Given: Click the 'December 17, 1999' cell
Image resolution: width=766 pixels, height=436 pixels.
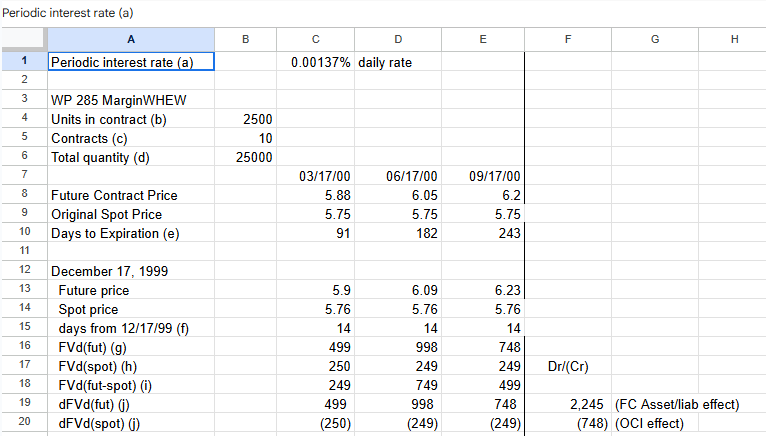Looking at the screenshot, I should [130, 271].
